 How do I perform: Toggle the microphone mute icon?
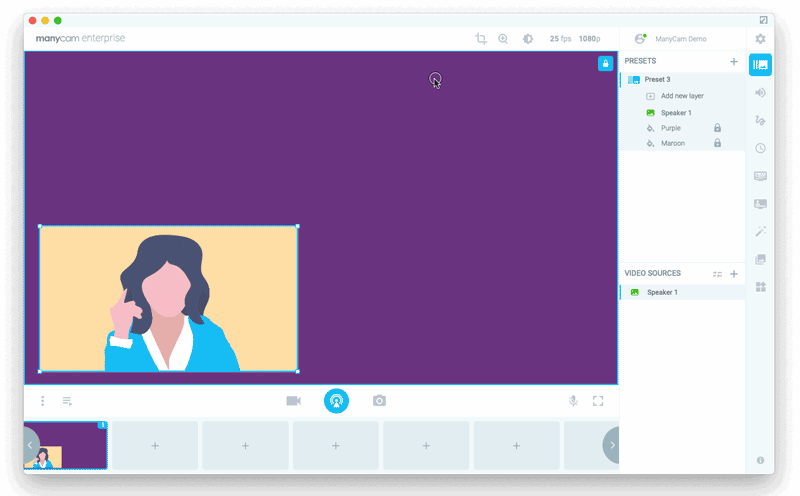tap(573, 401)
